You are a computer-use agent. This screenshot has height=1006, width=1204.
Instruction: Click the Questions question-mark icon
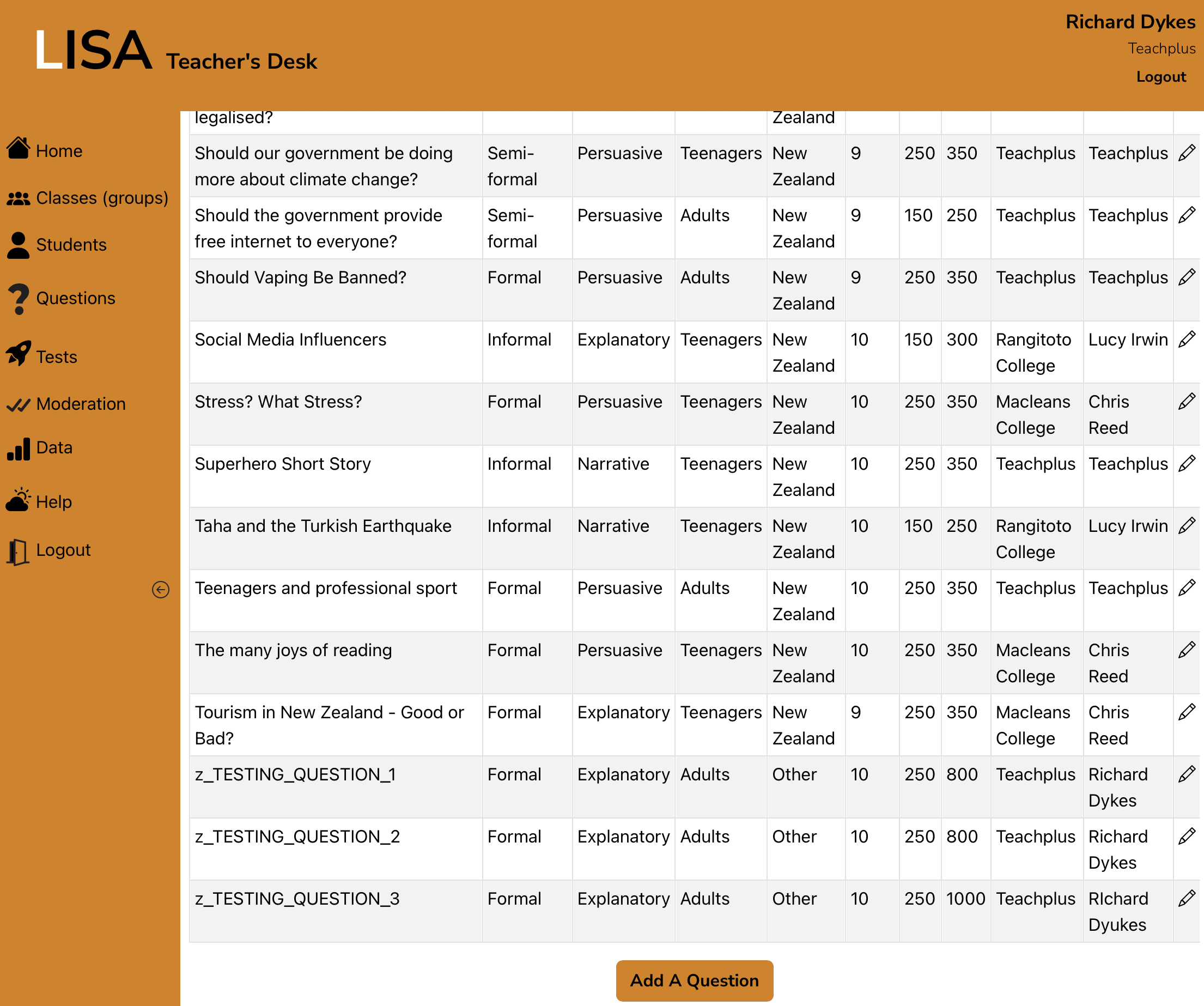pyautogui.click(x=19, y=299)
